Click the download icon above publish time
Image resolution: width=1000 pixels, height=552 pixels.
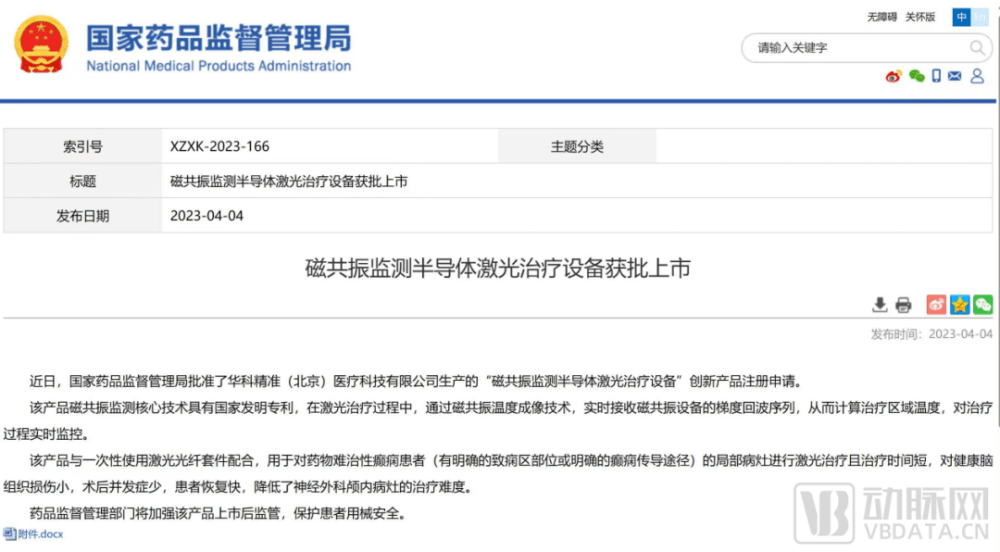coord(880,305)
